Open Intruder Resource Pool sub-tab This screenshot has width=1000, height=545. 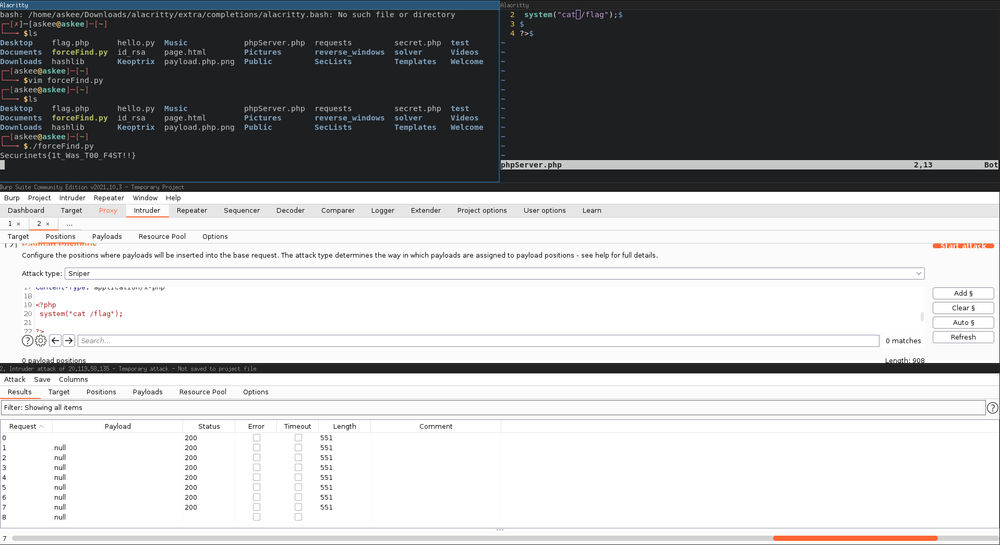click(x=162, y=236)
